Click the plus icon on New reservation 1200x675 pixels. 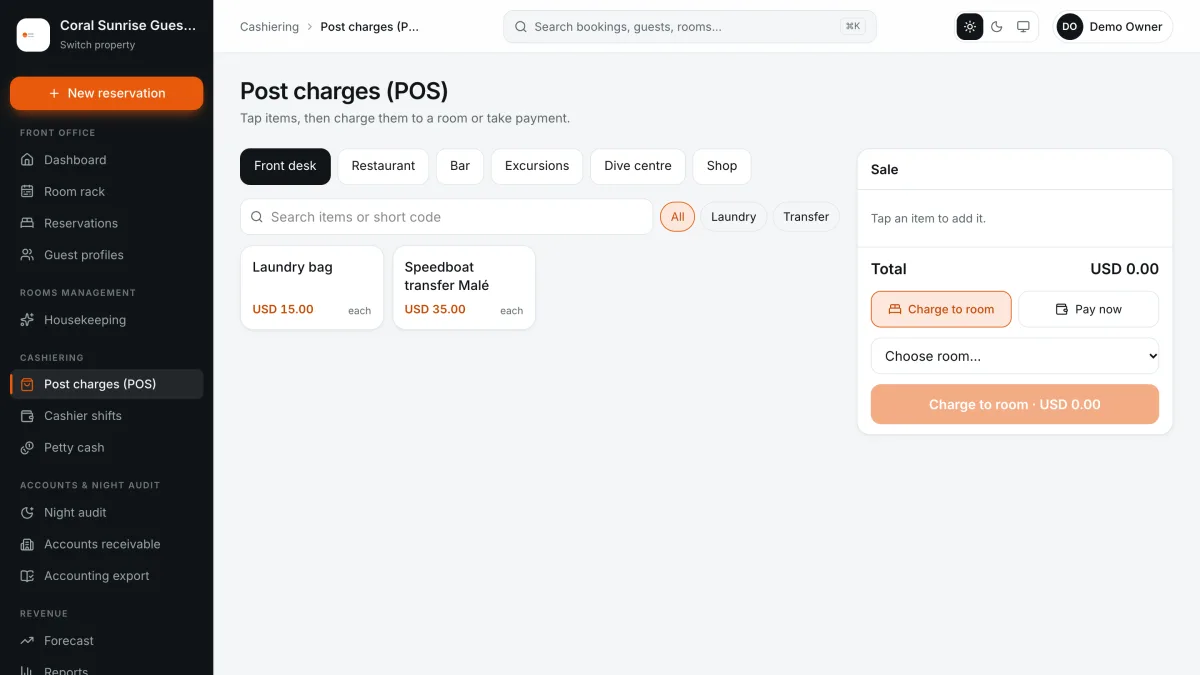click(x=54, y=93)
